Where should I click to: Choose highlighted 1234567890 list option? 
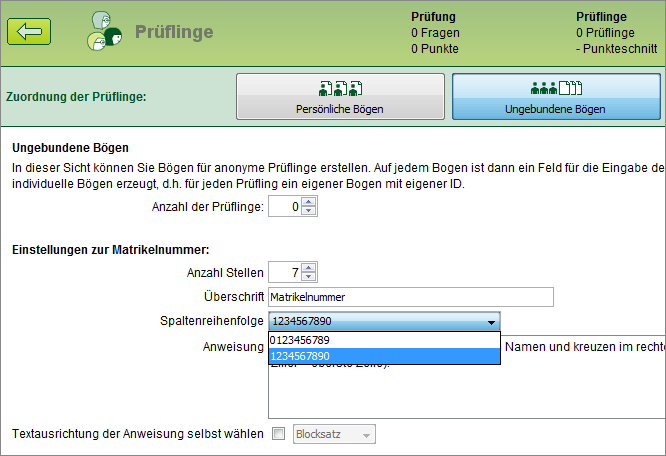pyautogui.click(x=384, y=356)
